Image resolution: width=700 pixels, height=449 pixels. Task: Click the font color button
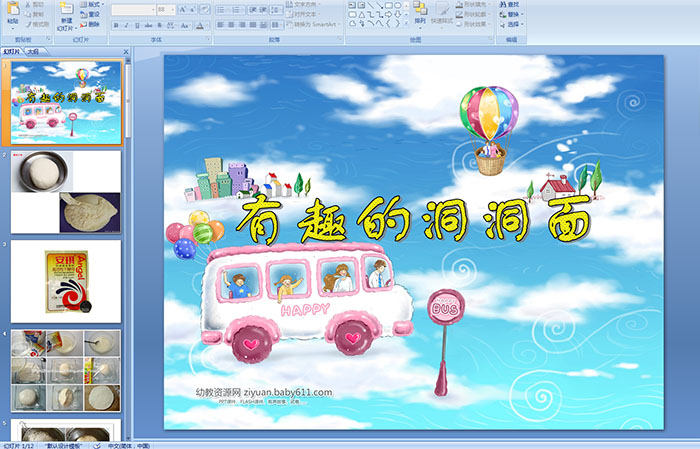(x=201, y=25)
